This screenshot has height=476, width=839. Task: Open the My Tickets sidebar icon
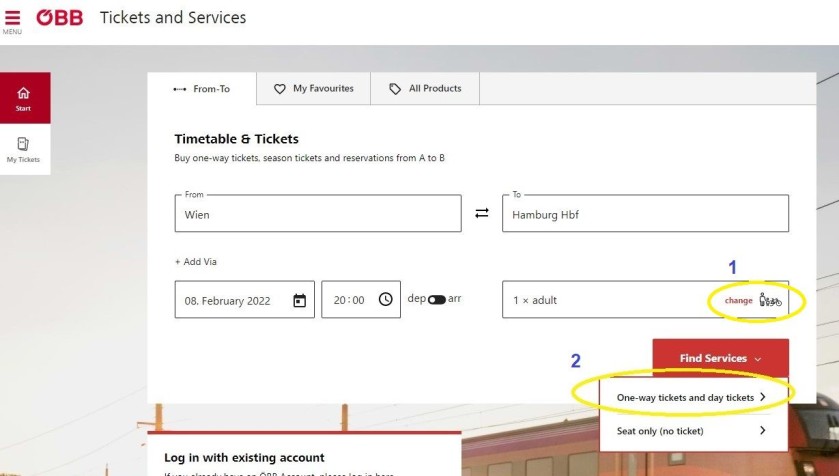pos(24,149)
